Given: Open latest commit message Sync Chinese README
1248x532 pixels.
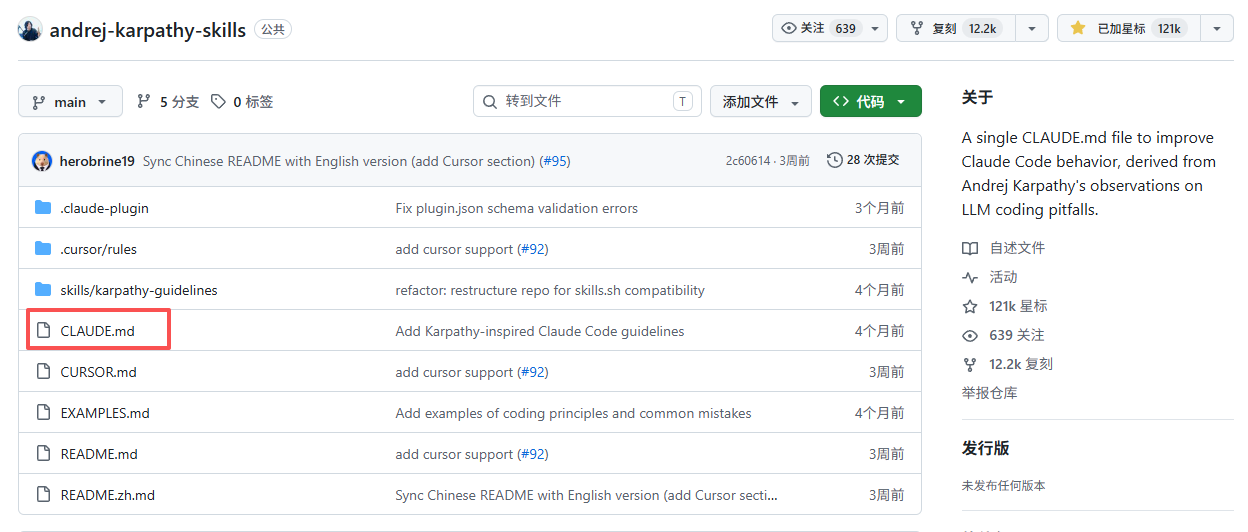Looking at the screenshot, I should [x=339, y=161].
